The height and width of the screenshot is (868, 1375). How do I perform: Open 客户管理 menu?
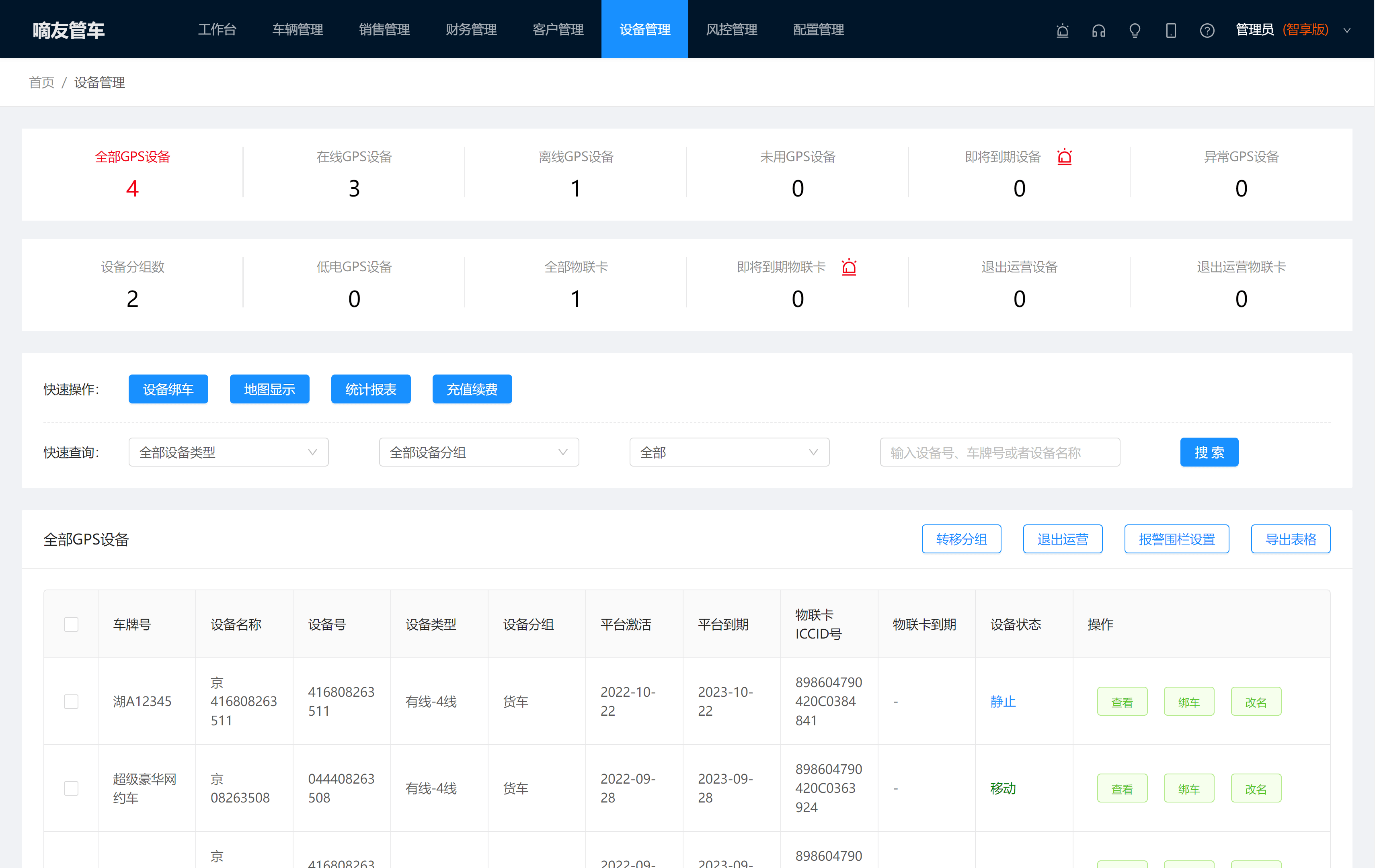558,30
